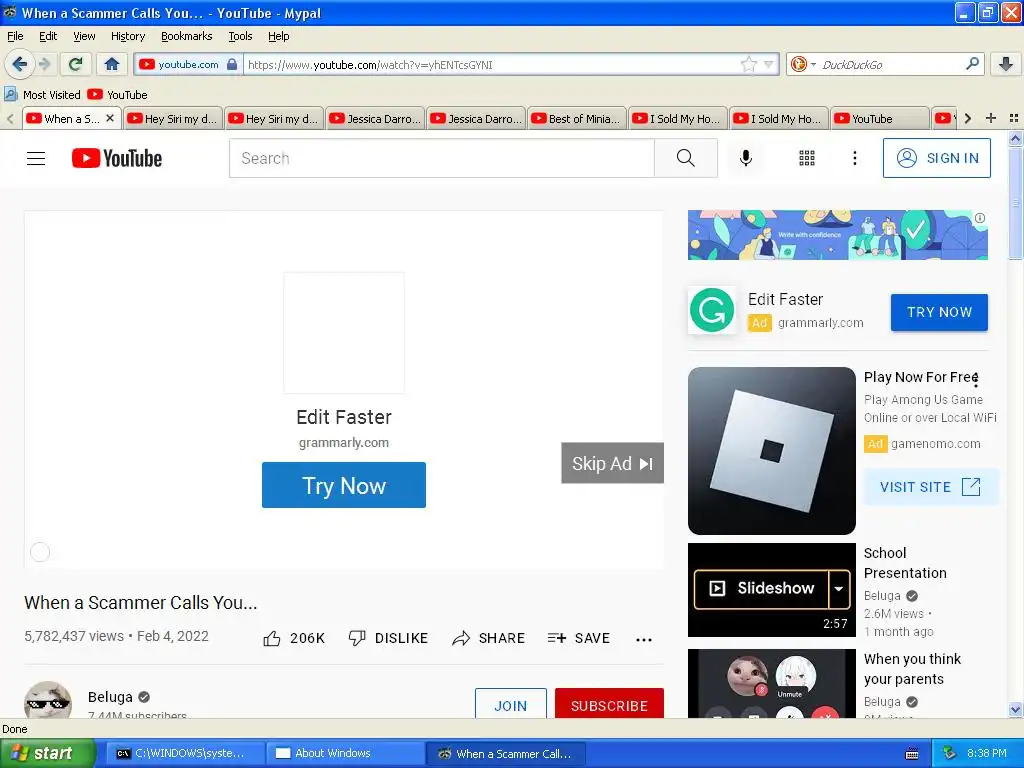Open the YouTube bookmark in the bookmarks toolbar
The width and height of the screenshot is (1024, 768).
pyautogui.click(x=118, y=95)
